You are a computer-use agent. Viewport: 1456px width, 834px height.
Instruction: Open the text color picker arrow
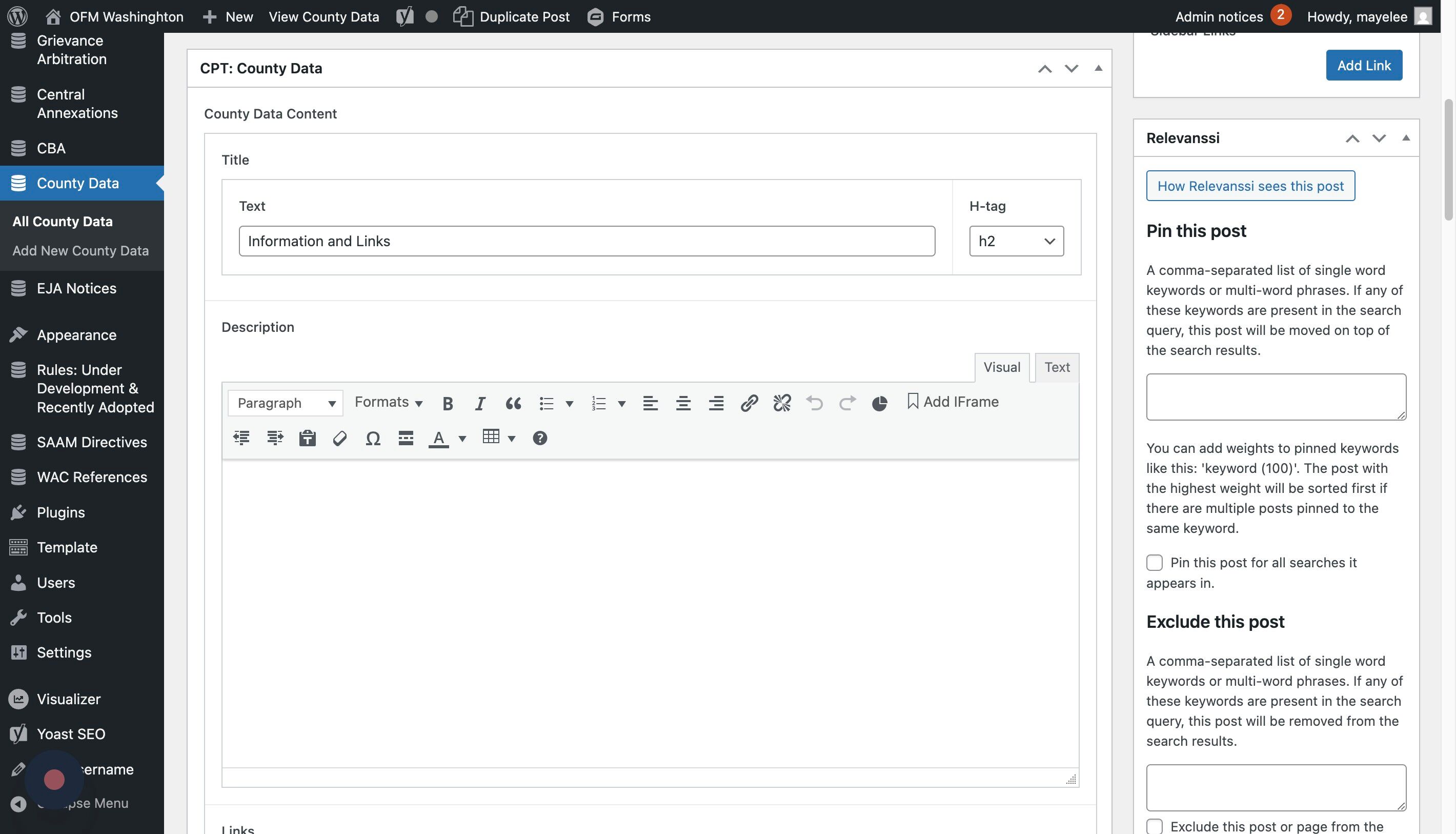coord(462,439)
